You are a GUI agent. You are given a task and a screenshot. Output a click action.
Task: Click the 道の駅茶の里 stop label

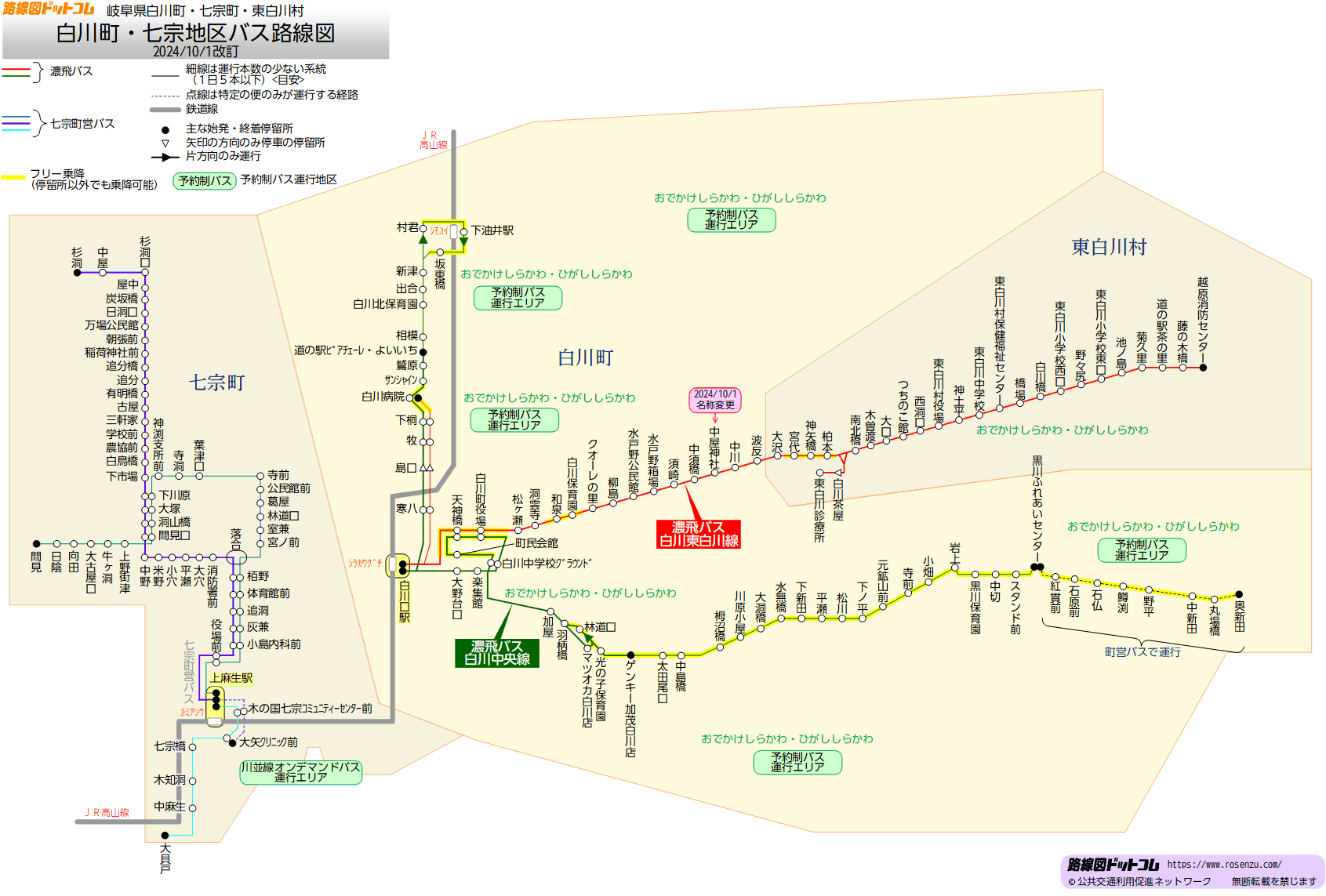tap(1162, 331)
